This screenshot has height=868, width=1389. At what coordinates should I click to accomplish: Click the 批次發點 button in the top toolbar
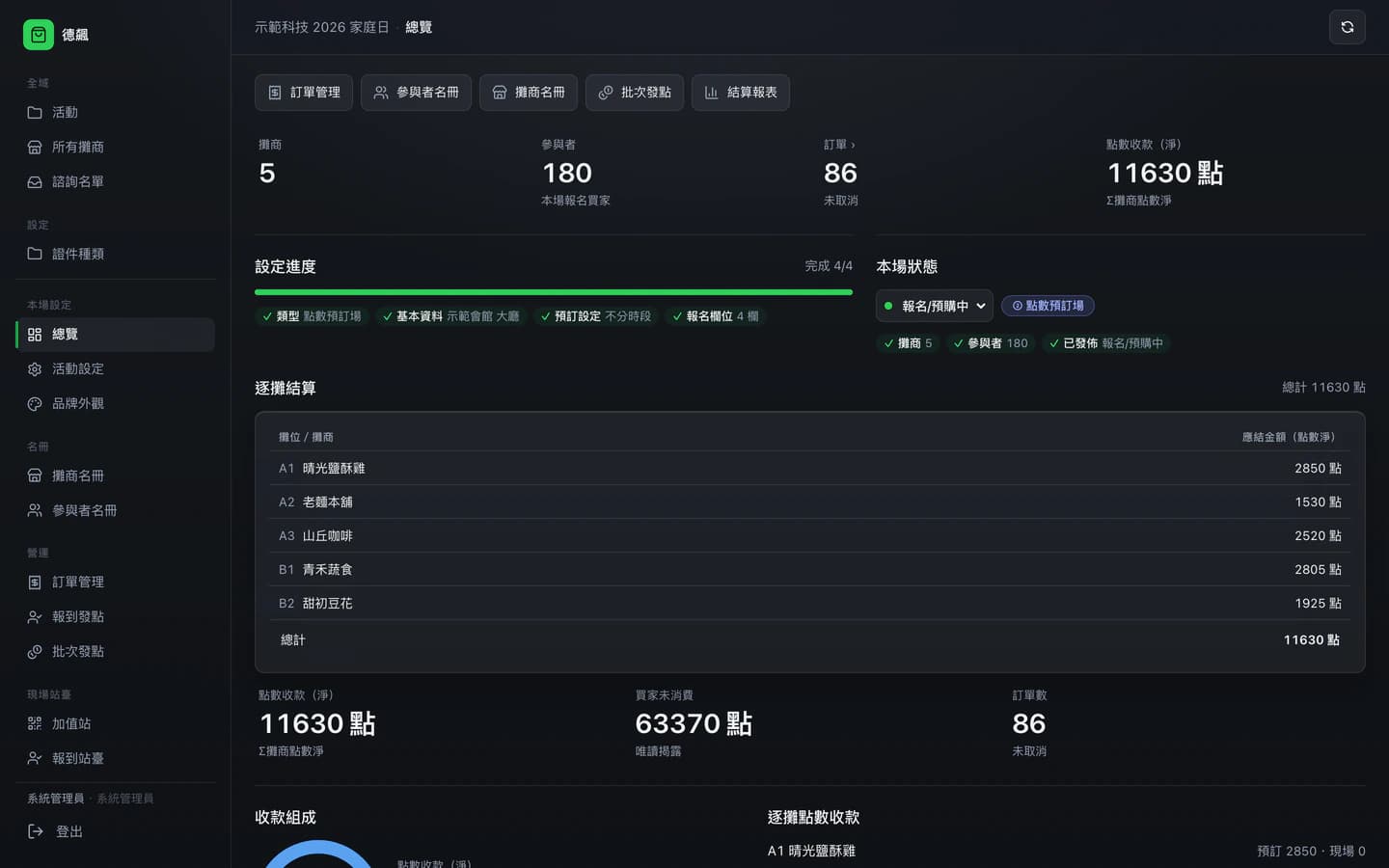635,93
